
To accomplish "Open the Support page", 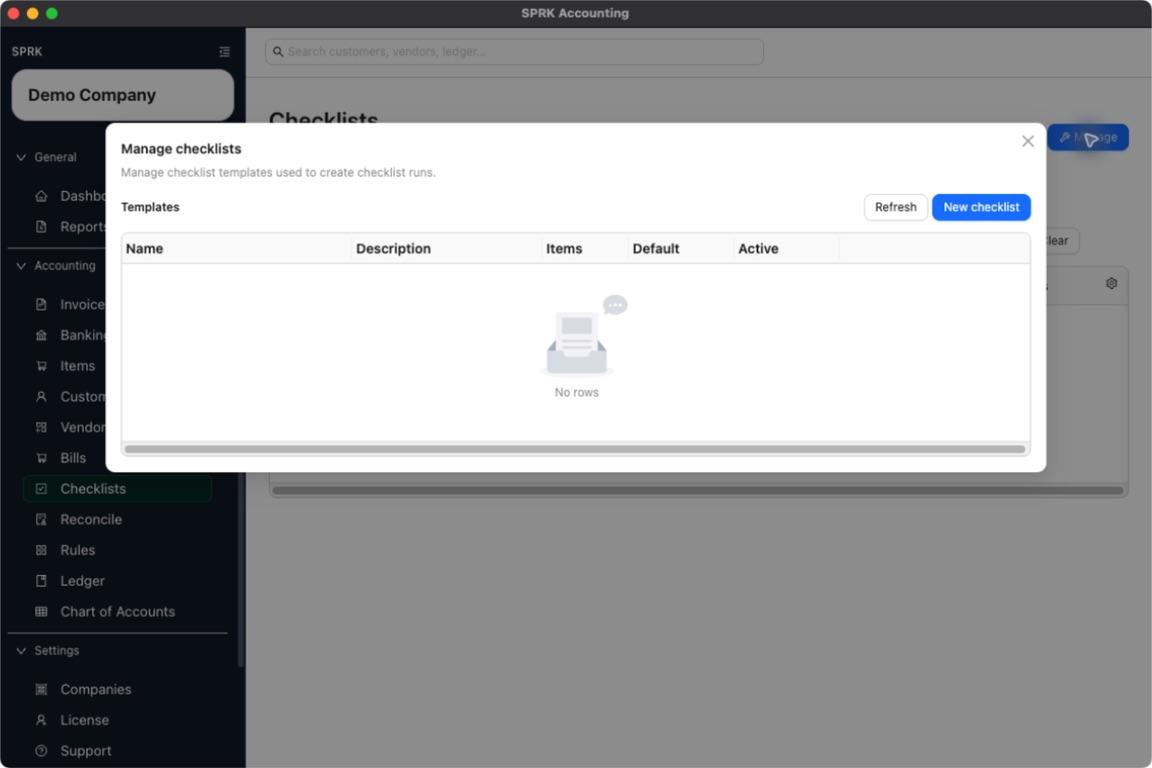I will point(118,751).
